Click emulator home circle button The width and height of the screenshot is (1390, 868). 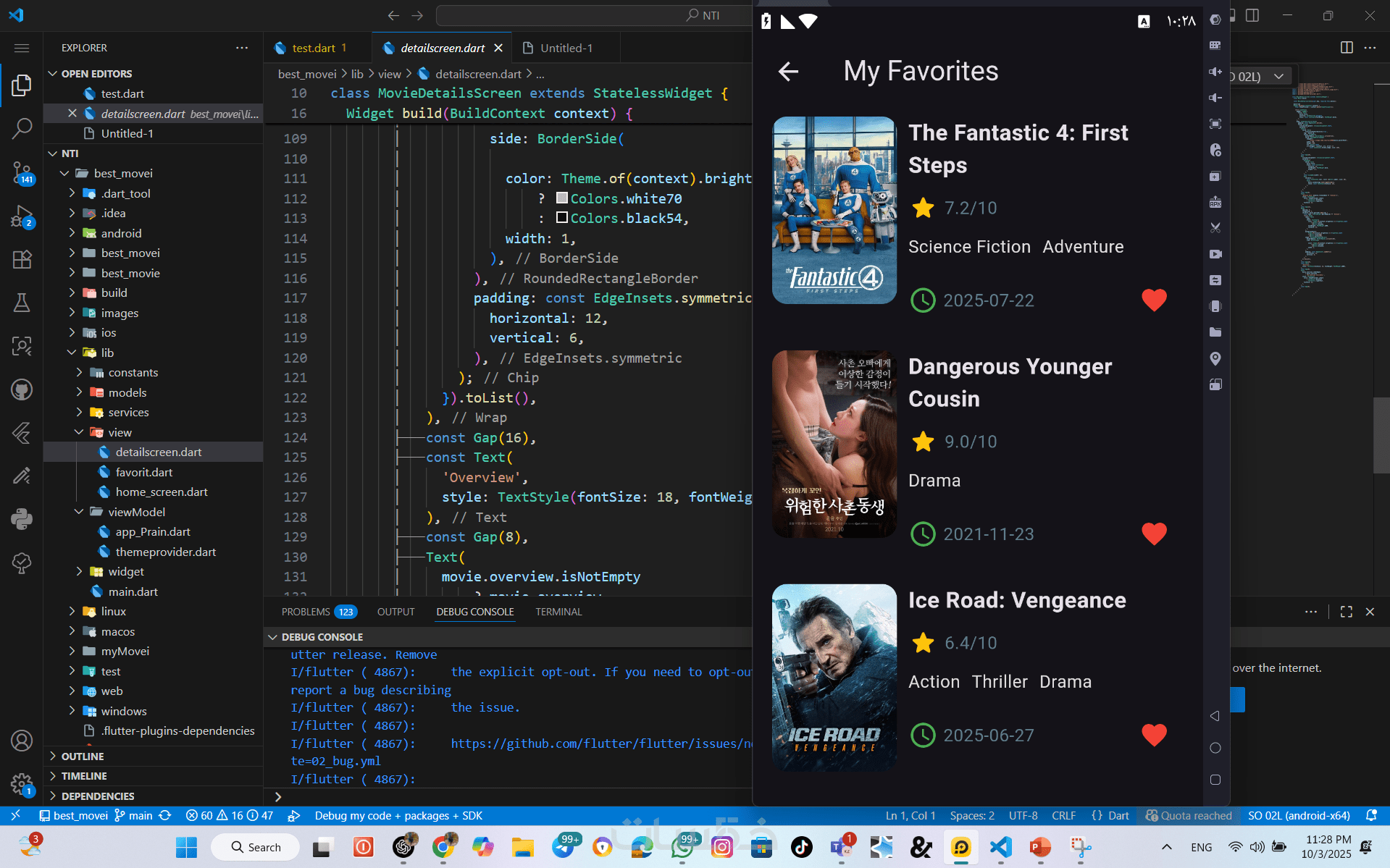coord(1215,748)
